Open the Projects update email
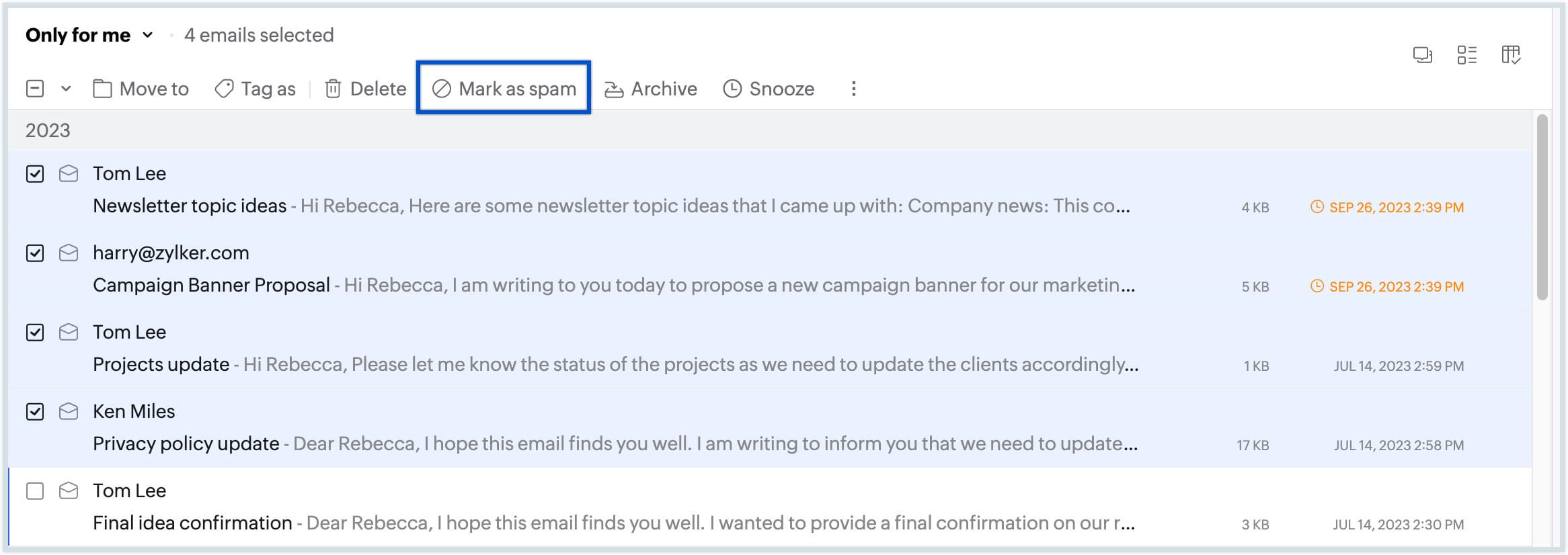Screen dimensions: 1568x555 pos(161,365)
